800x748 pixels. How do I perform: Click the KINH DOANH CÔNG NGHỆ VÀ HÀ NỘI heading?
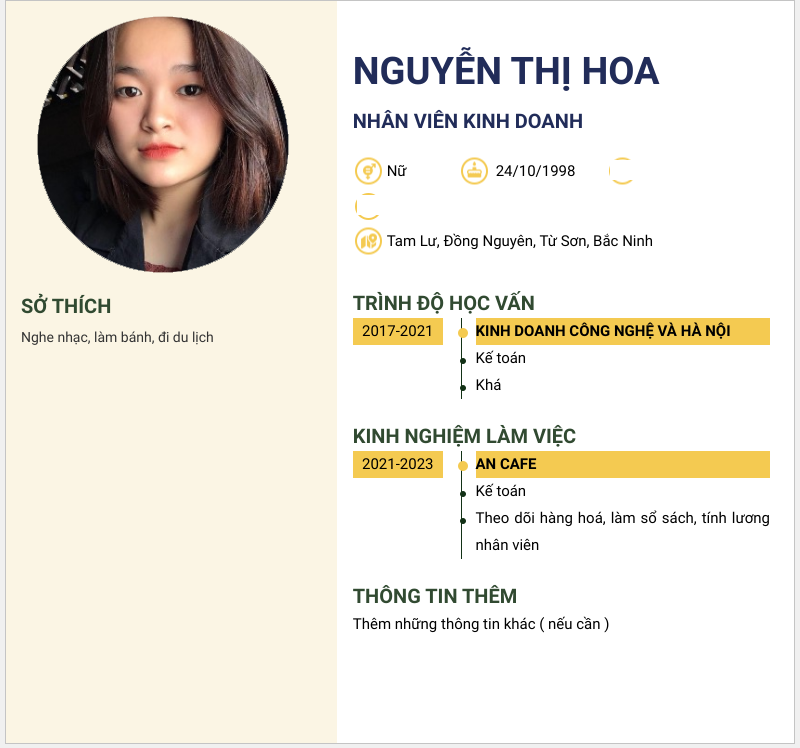click(x=603, y=331)
